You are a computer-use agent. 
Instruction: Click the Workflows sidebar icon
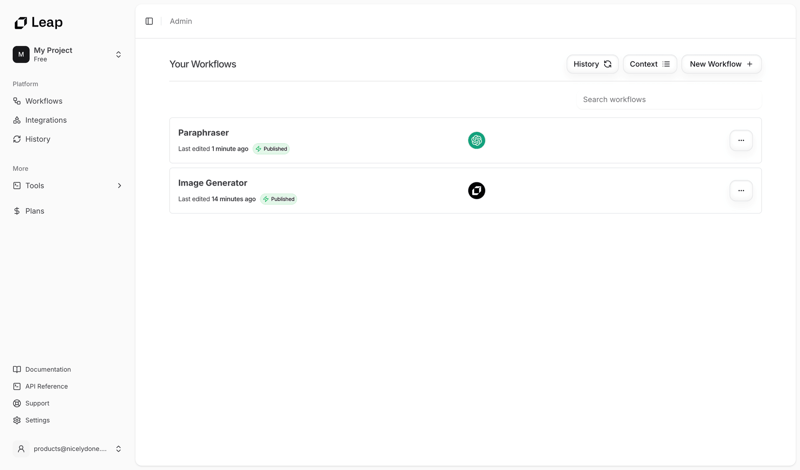tap(17, 101)
